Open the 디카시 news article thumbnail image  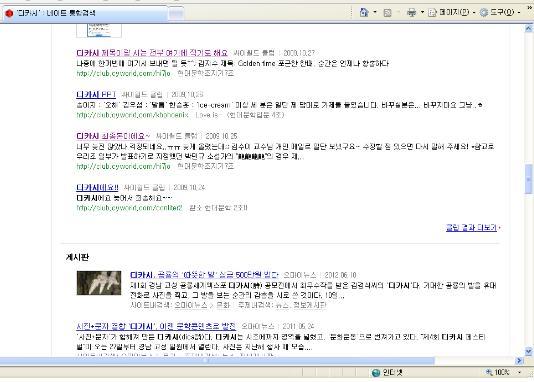(99, 283)
